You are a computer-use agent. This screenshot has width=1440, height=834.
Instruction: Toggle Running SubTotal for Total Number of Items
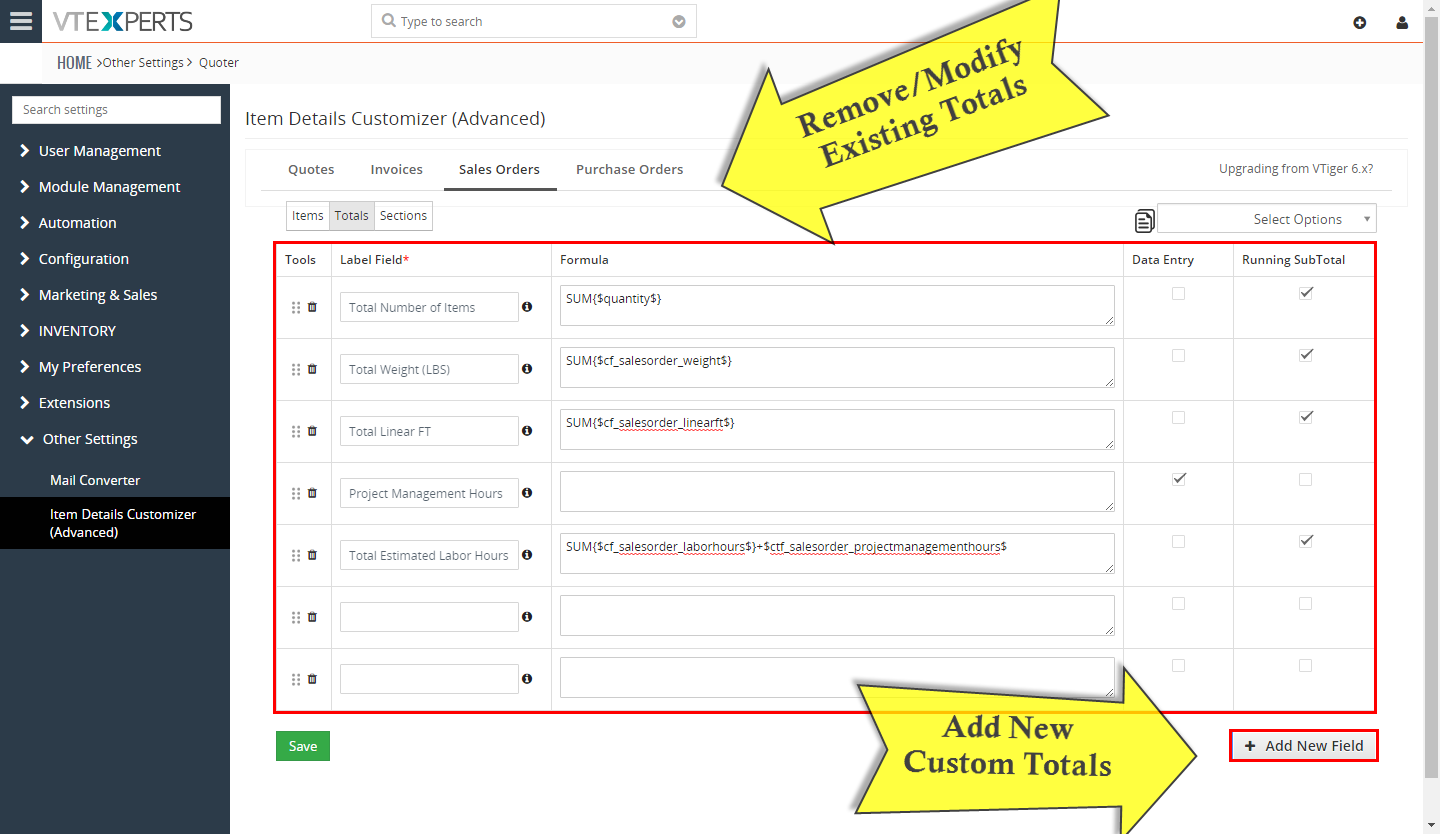pyautogui.click(x=1305, y=294)
